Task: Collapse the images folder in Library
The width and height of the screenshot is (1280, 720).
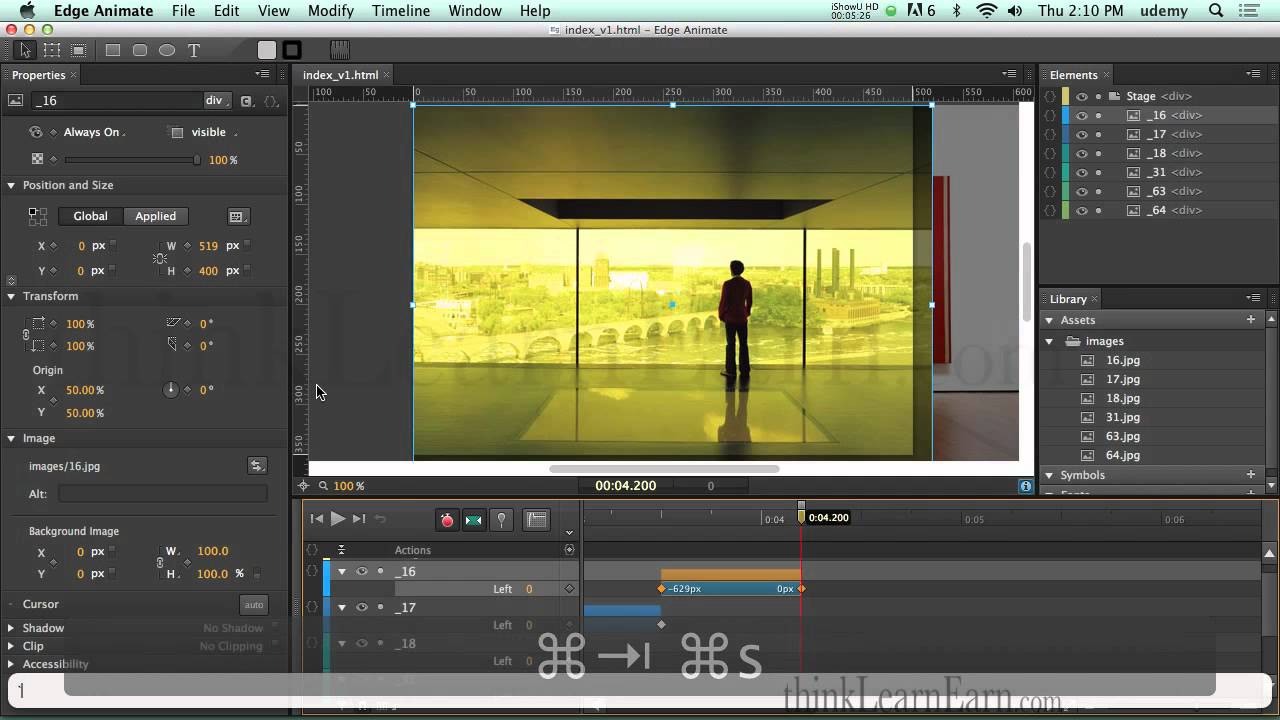Action: pos(1050,341)
